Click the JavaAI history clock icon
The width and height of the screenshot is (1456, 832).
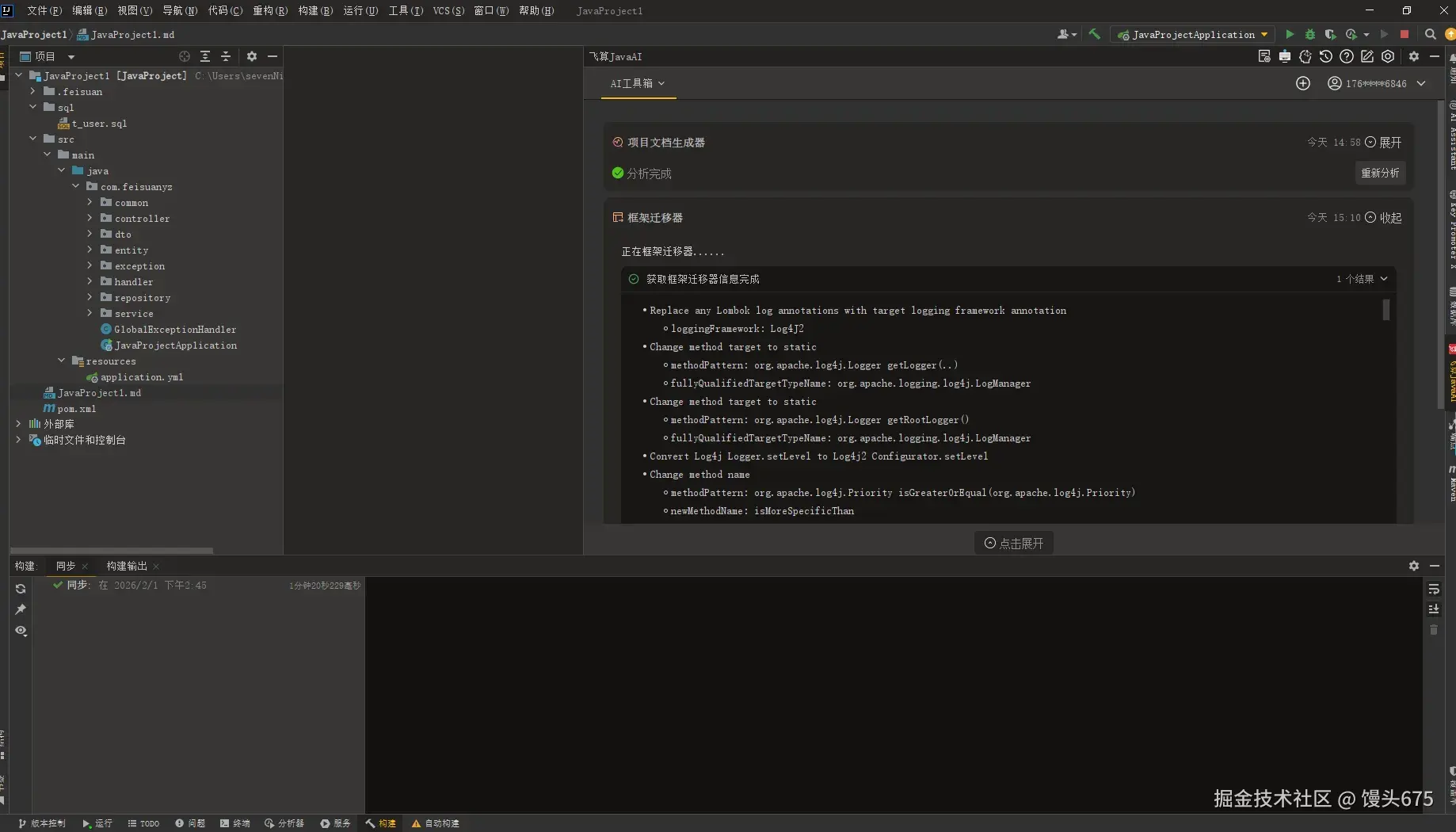click(x=1325, y=56)
